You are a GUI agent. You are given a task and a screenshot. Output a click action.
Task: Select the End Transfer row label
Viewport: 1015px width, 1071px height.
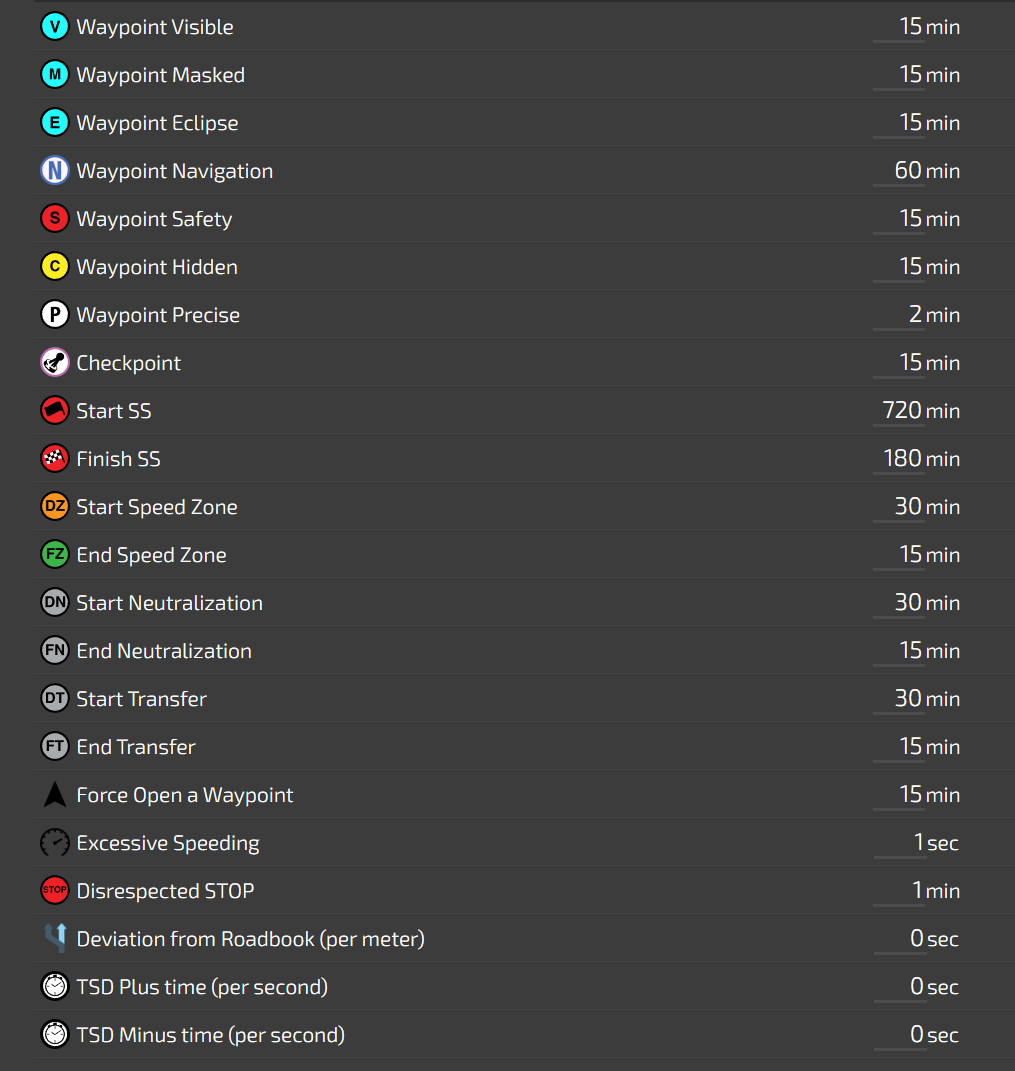coord(136,747)
